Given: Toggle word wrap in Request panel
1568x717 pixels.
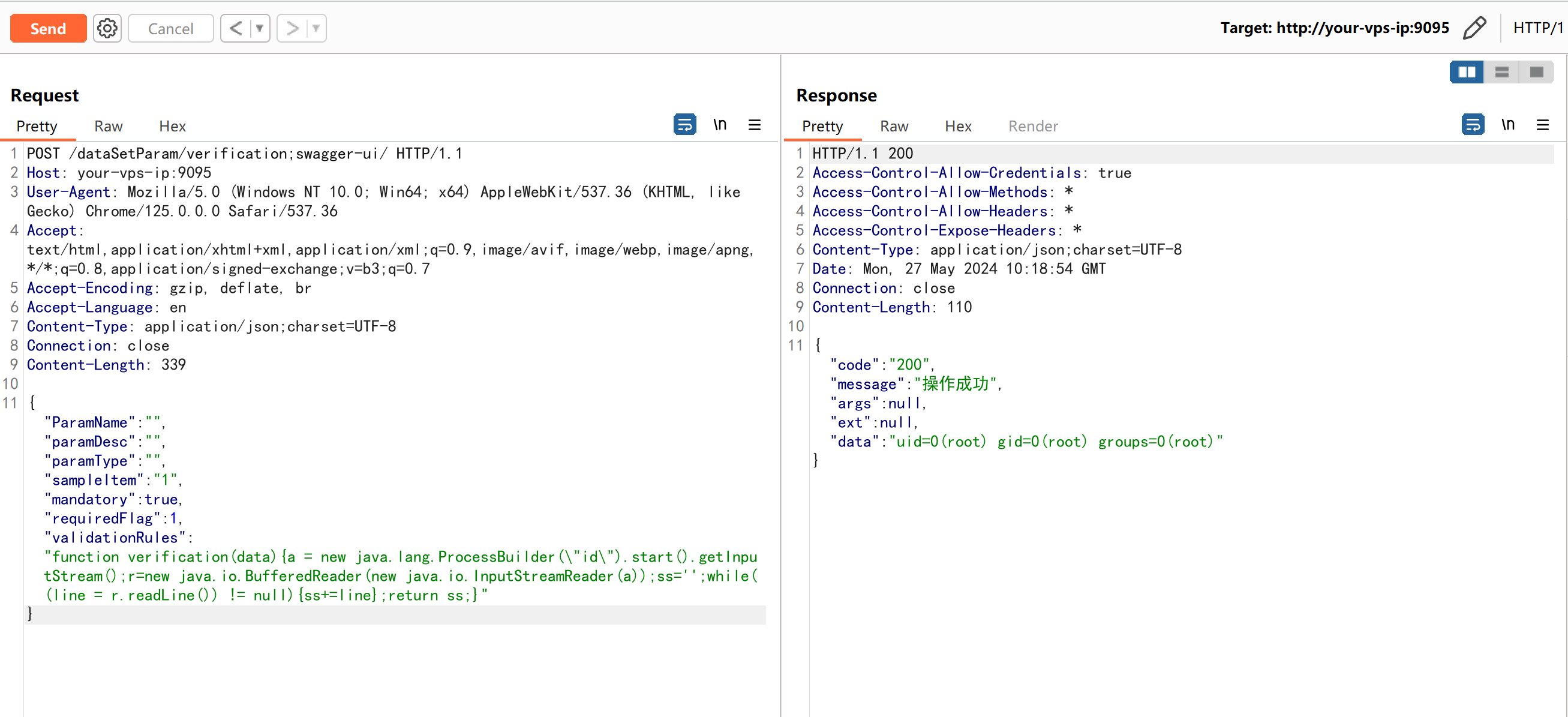Looking at the screenshot, I should point(684,125).
